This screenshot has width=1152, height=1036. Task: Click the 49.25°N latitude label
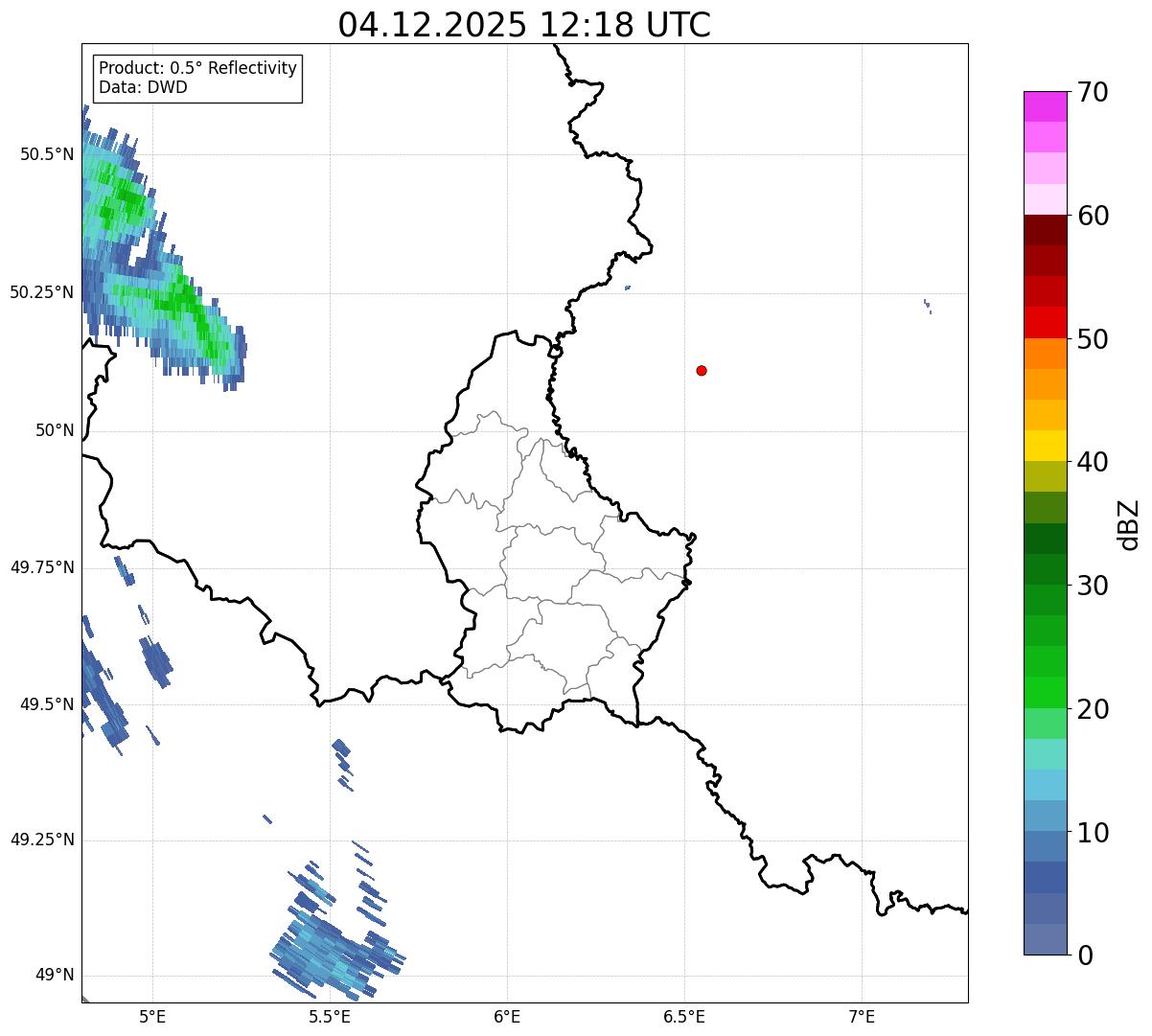(x=42, y=840)
